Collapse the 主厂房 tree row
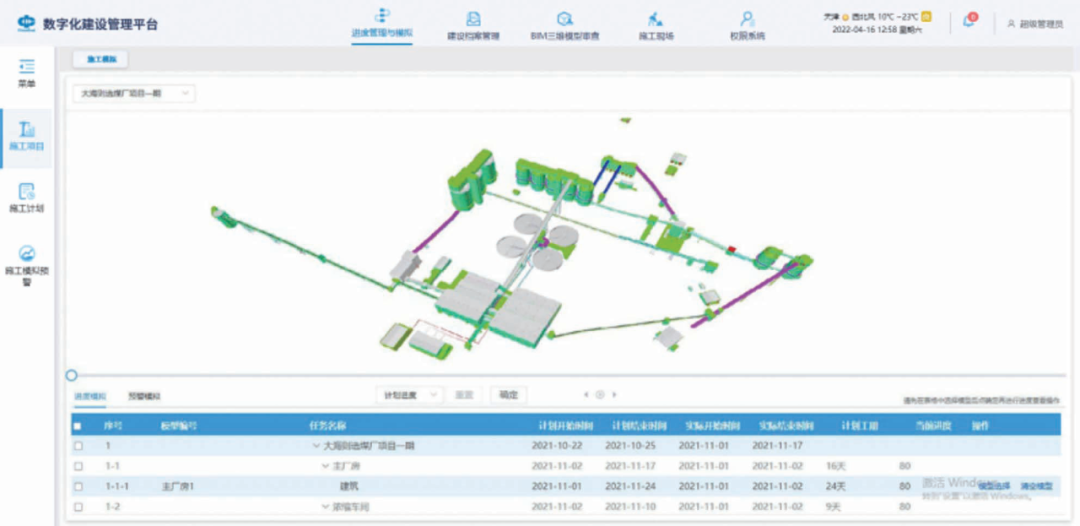 (325, 466)
